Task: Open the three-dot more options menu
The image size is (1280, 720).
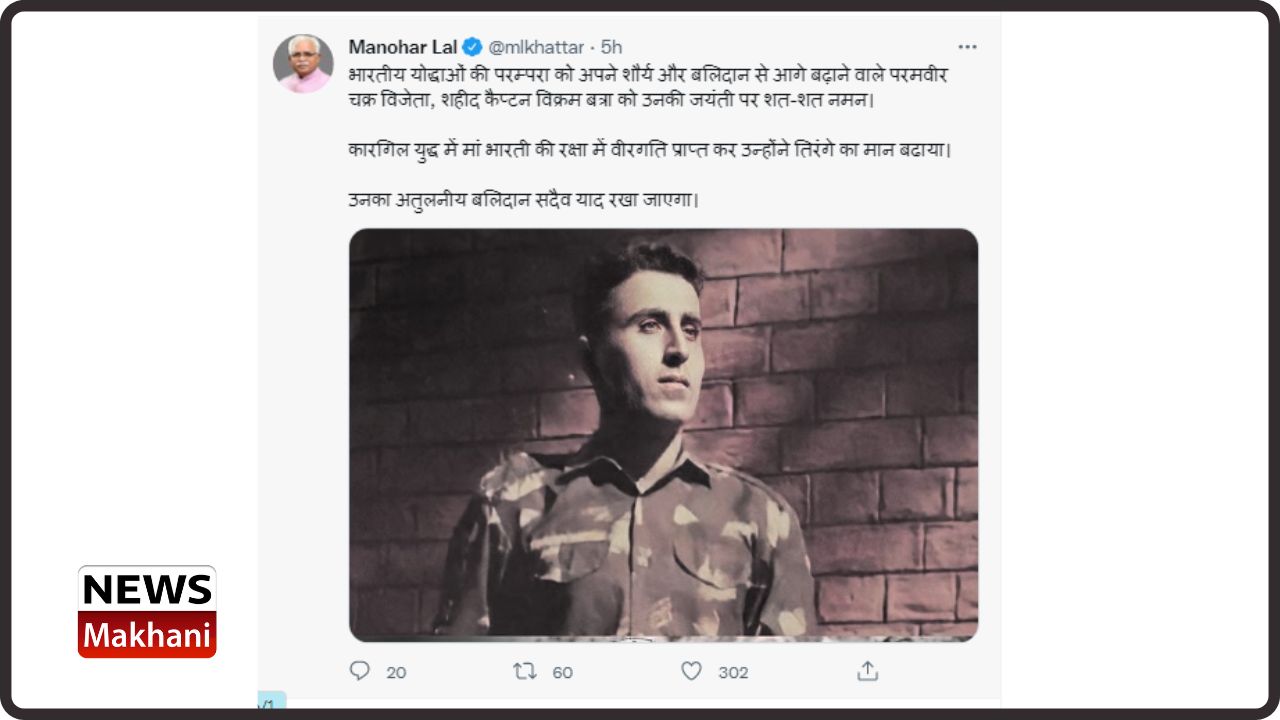Action: pos(967,47)
